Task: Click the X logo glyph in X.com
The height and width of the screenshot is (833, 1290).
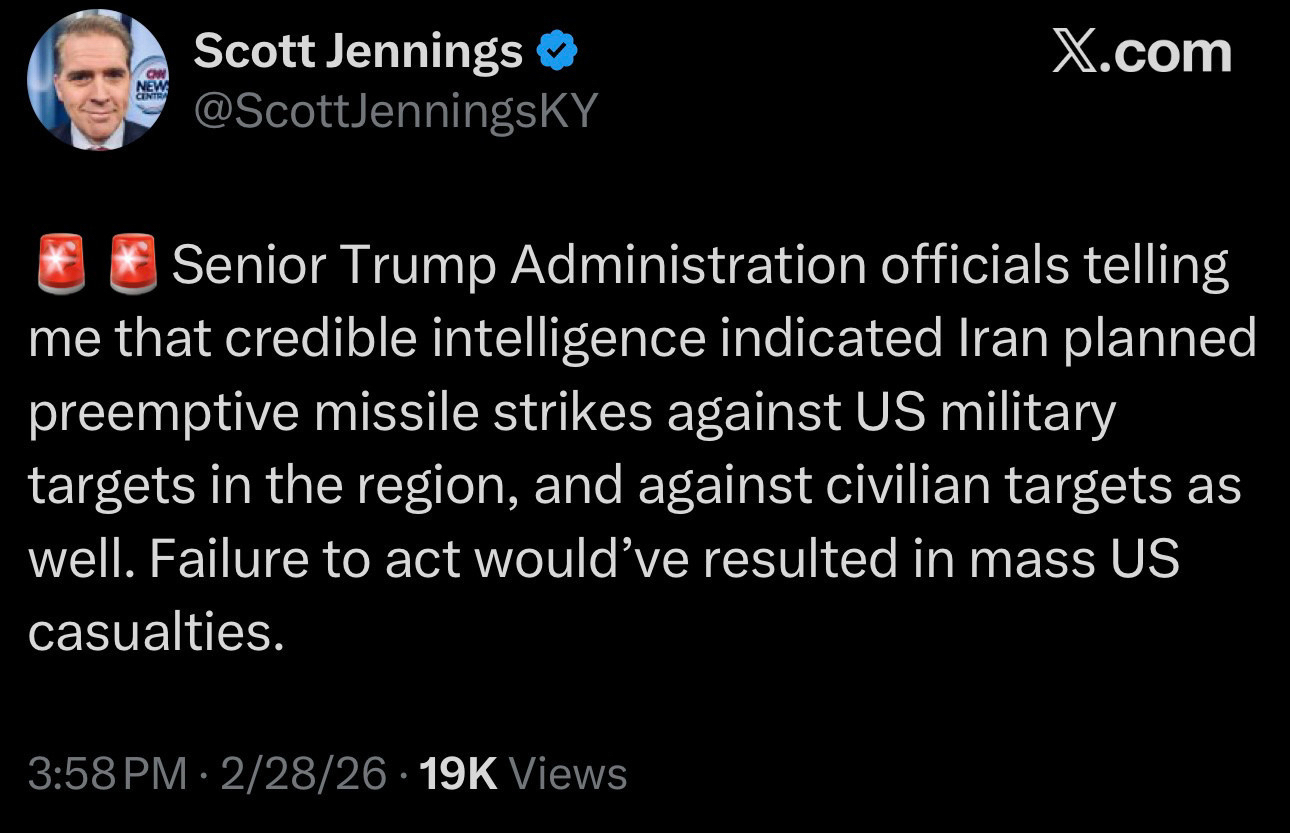Action: click(1075, 52)
